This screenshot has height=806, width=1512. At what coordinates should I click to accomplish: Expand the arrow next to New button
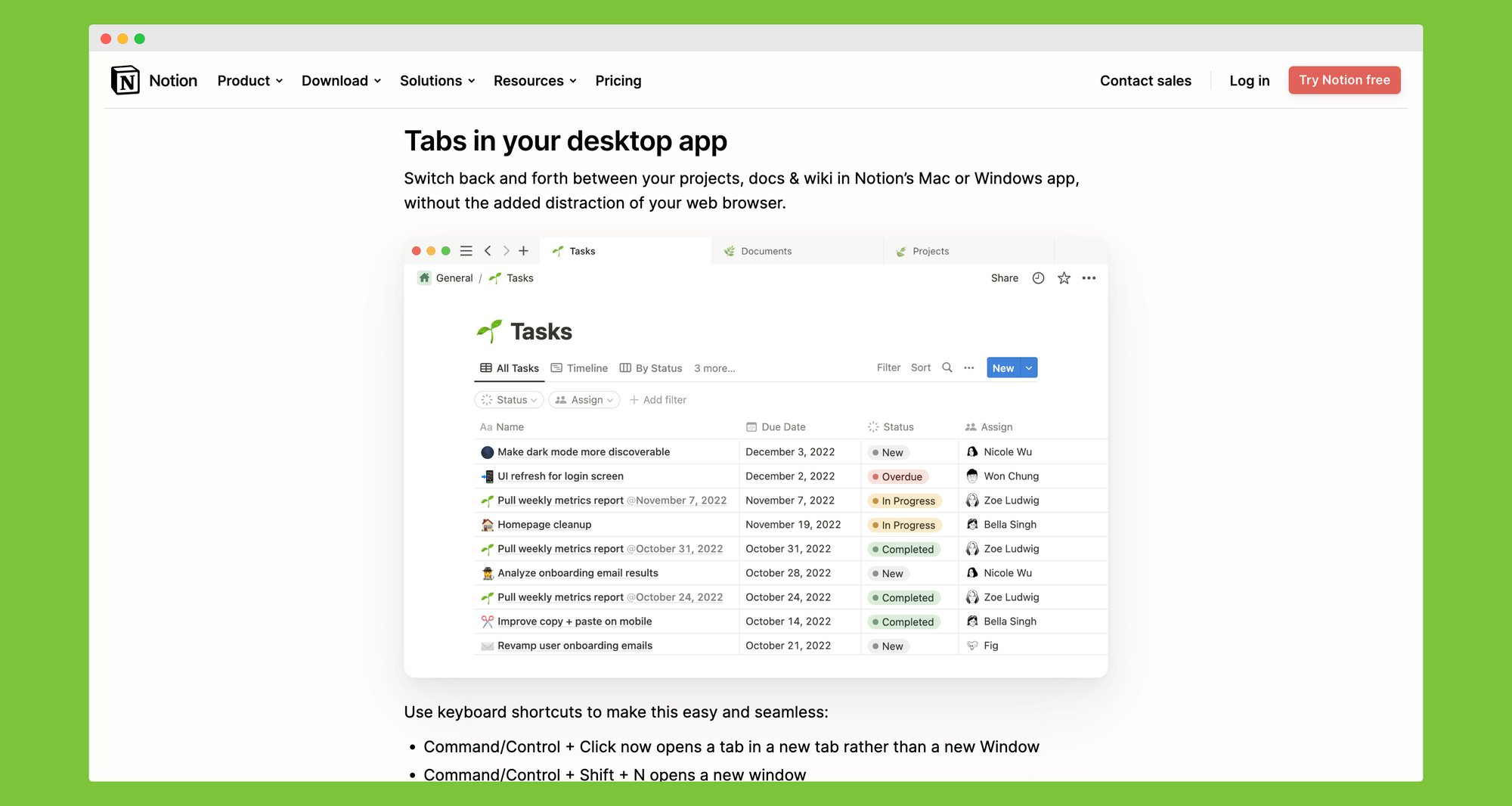point(1029,368)
